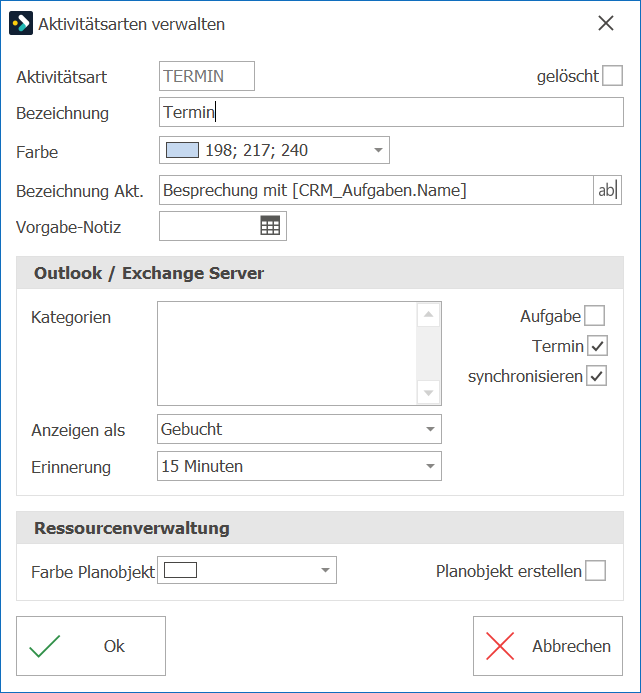Click the 'Outlook / Exchange Server' section header
The image size is (641, 693).
click(x=320, y=273)
